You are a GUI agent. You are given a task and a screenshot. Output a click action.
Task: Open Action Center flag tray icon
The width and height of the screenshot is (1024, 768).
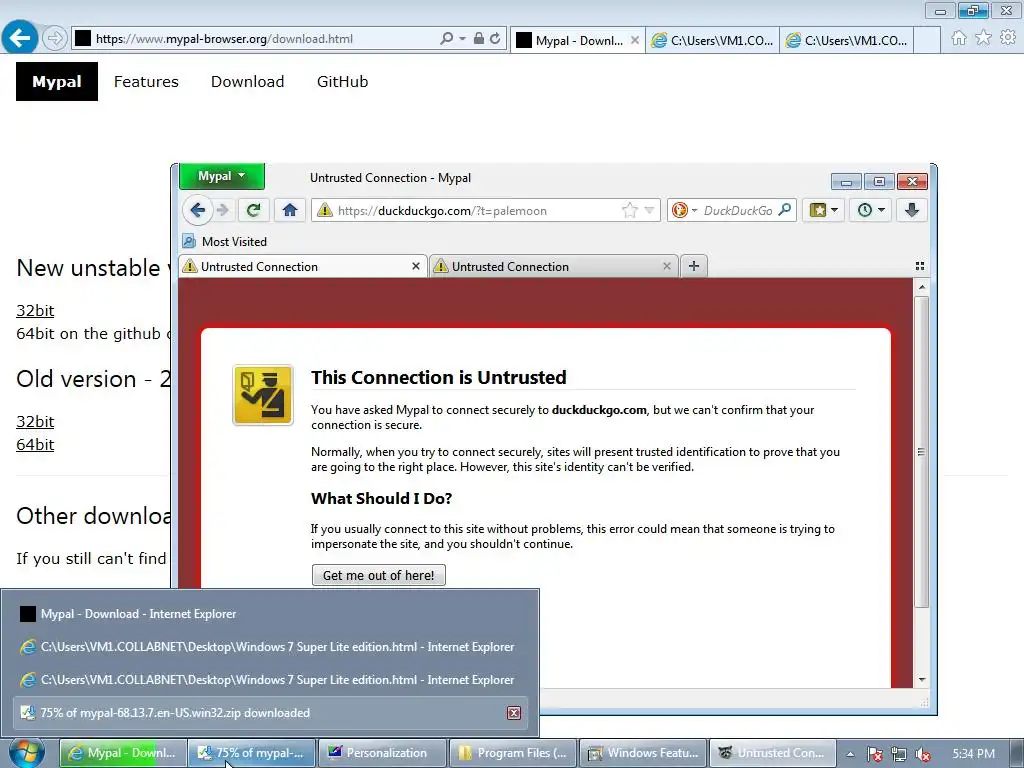click(x=875, y=754)
